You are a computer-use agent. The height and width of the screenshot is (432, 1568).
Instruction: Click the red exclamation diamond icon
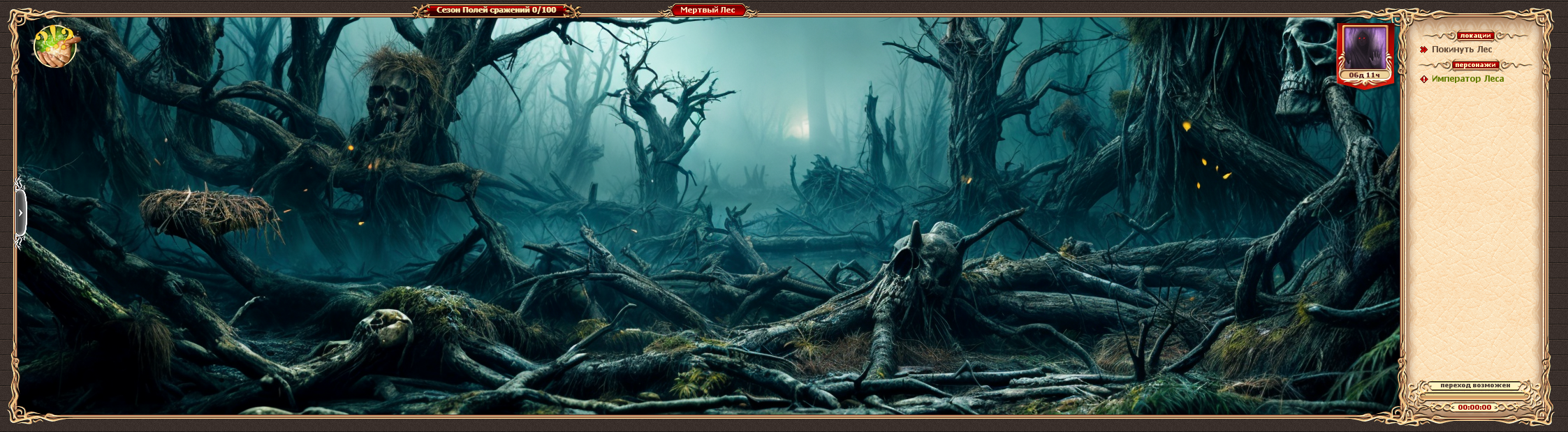(1424, 80)
